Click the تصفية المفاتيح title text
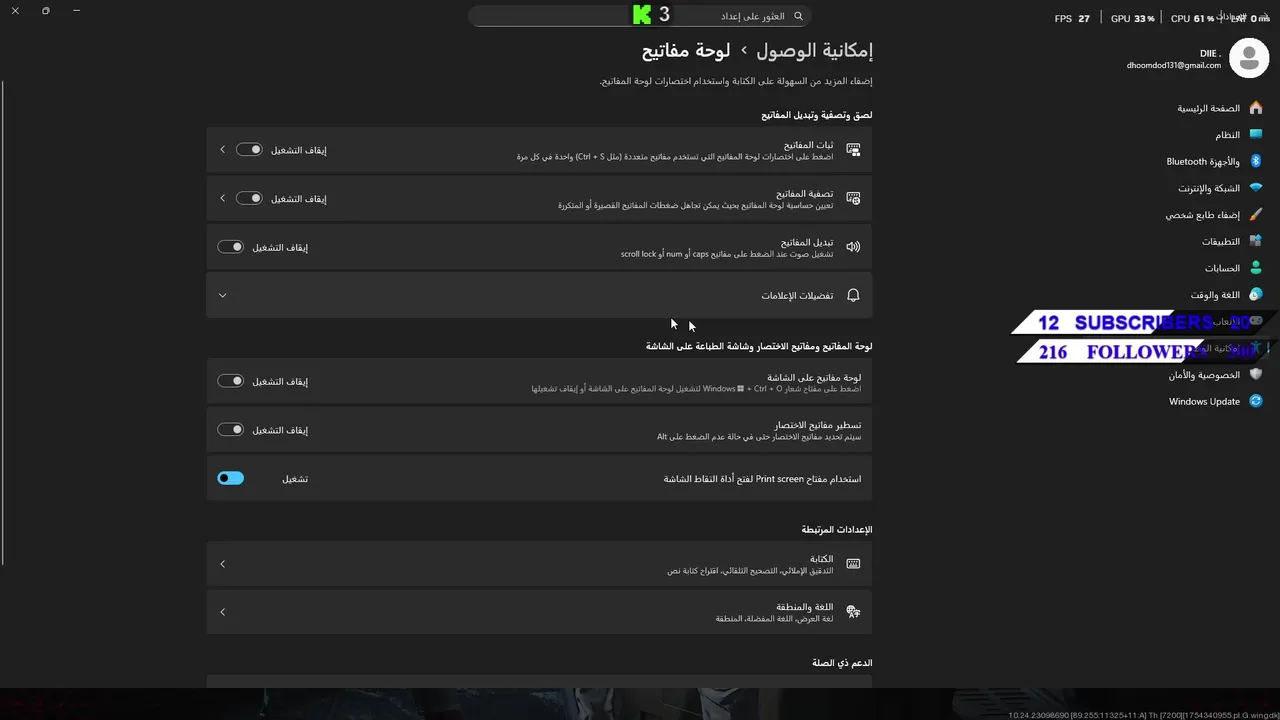This screenshot has height=720, width=1280. coord(804,193)
